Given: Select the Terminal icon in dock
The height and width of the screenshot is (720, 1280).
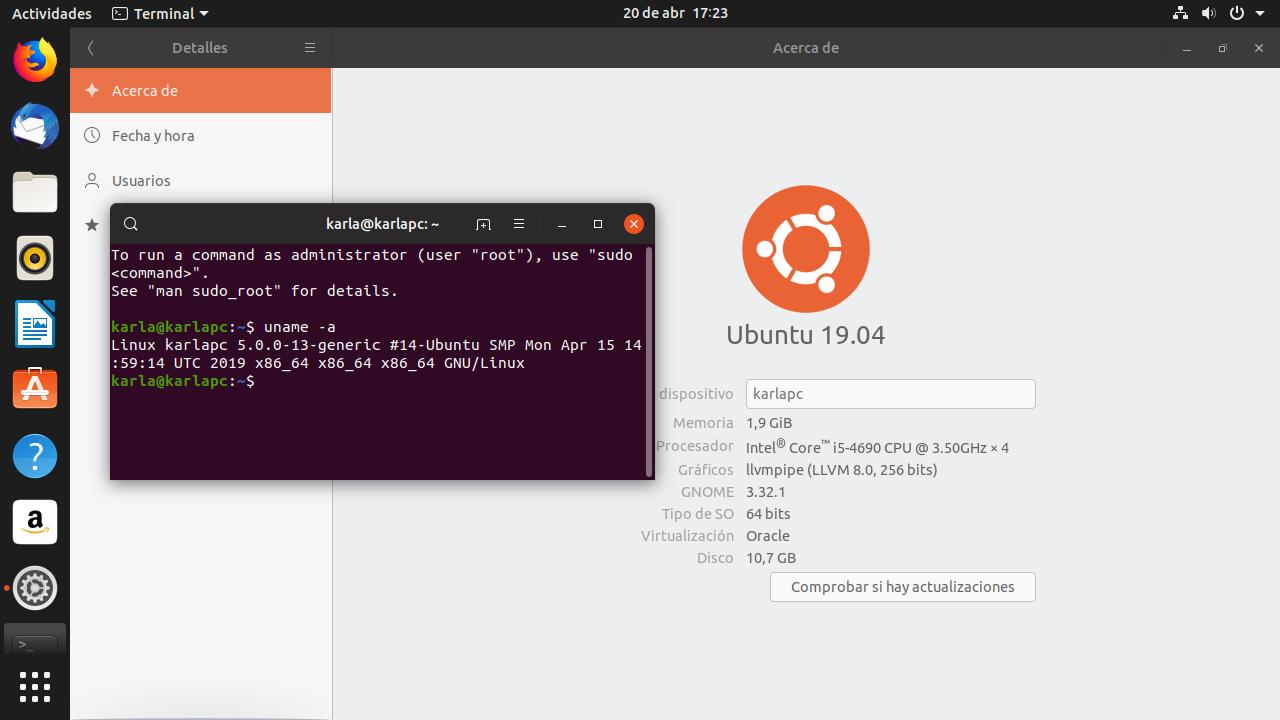Looking at the screenshot, I should (x=35, y=642).
